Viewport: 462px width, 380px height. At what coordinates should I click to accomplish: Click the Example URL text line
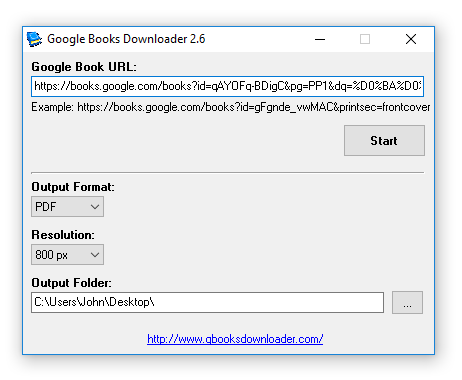click(x=230, y=107)
